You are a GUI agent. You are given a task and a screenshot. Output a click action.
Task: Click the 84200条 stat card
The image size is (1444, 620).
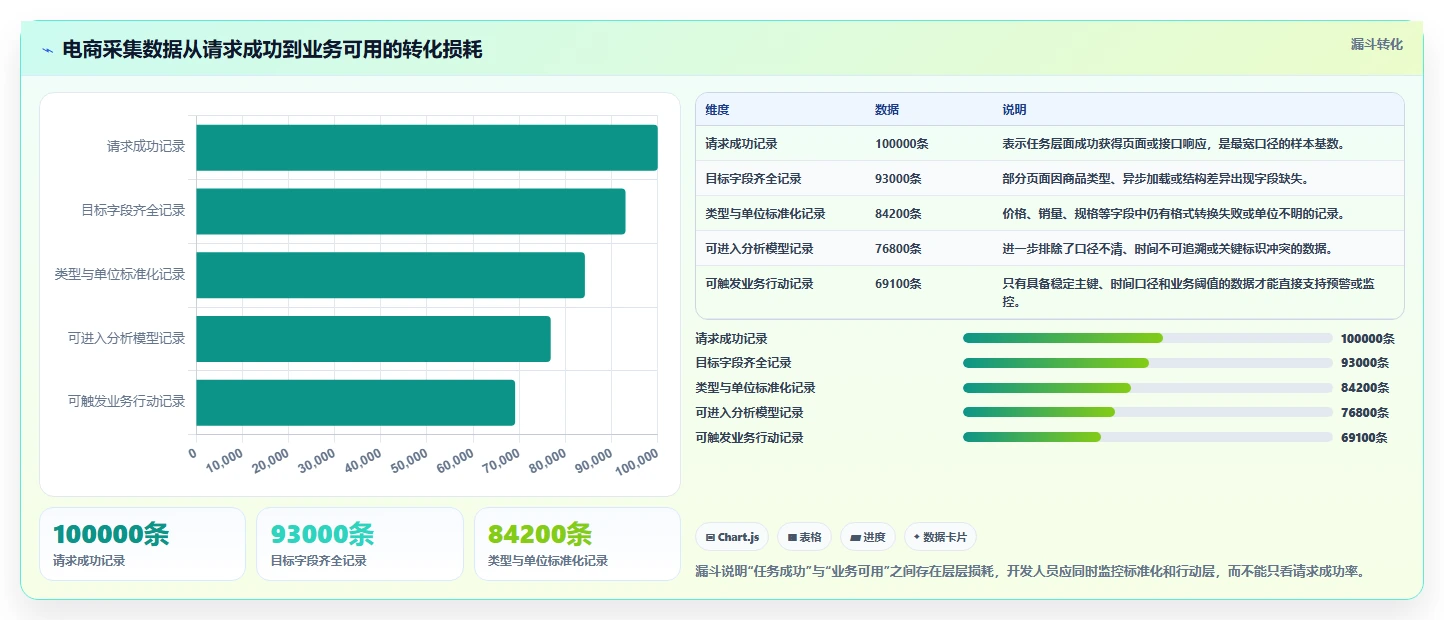coord(577,544)
